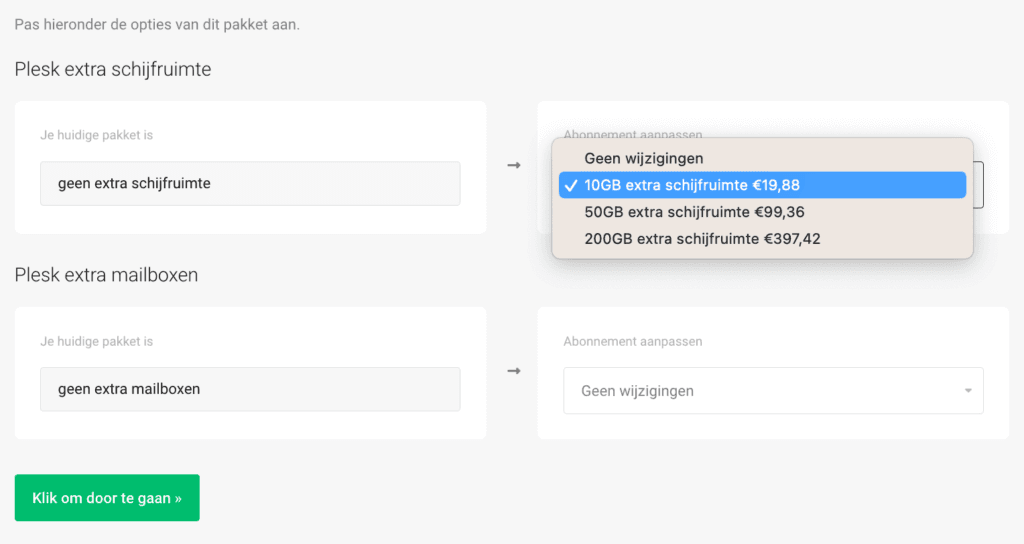The width and height of the screenshot is (1024, 544).
Task: Click the 'Plesk extra schijfruimte' heading
Action: (x=113, y=70)
